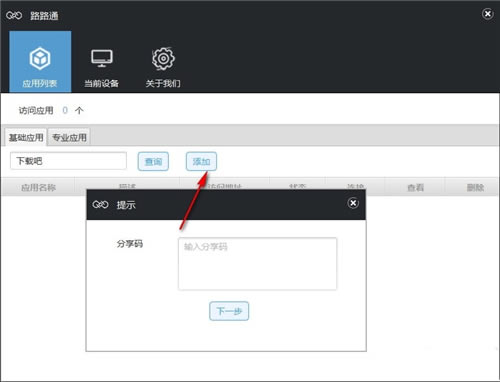Close the 路路通 main window
500x382 pixels.
487,14
